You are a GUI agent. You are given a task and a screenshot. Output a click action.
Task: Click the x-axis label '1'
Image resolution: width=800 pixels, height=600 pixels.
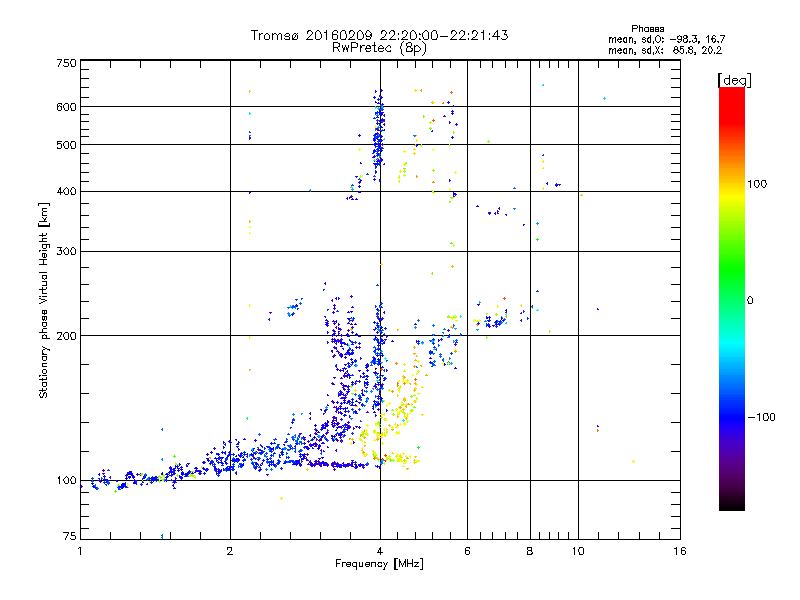[80, 551]
